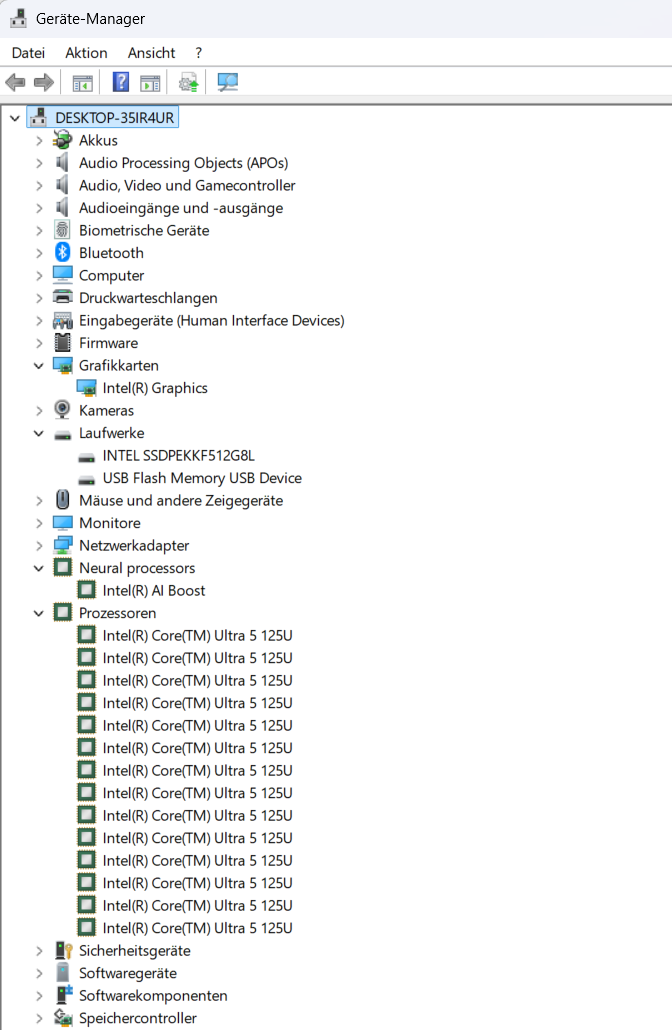Click the Mäuse und andere Zeigegeräte icon

pos(62,500)
